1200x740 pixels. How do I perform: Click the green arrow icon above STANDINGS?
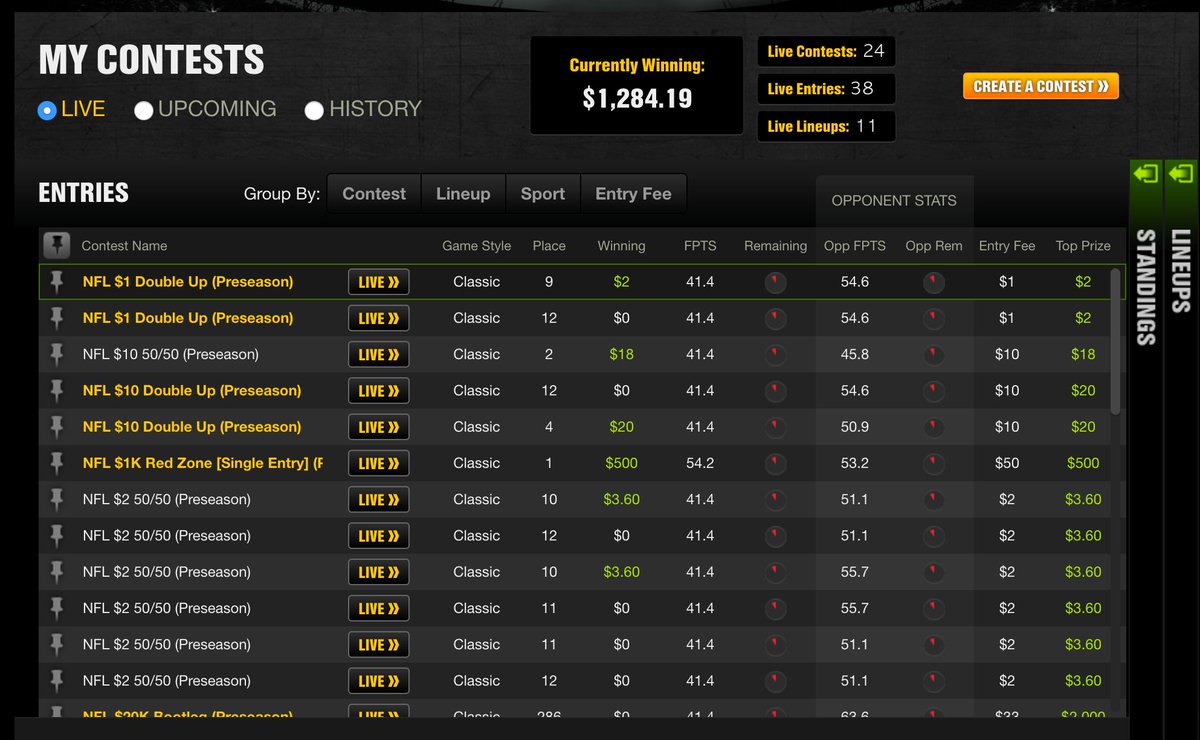click(1145, 172)
